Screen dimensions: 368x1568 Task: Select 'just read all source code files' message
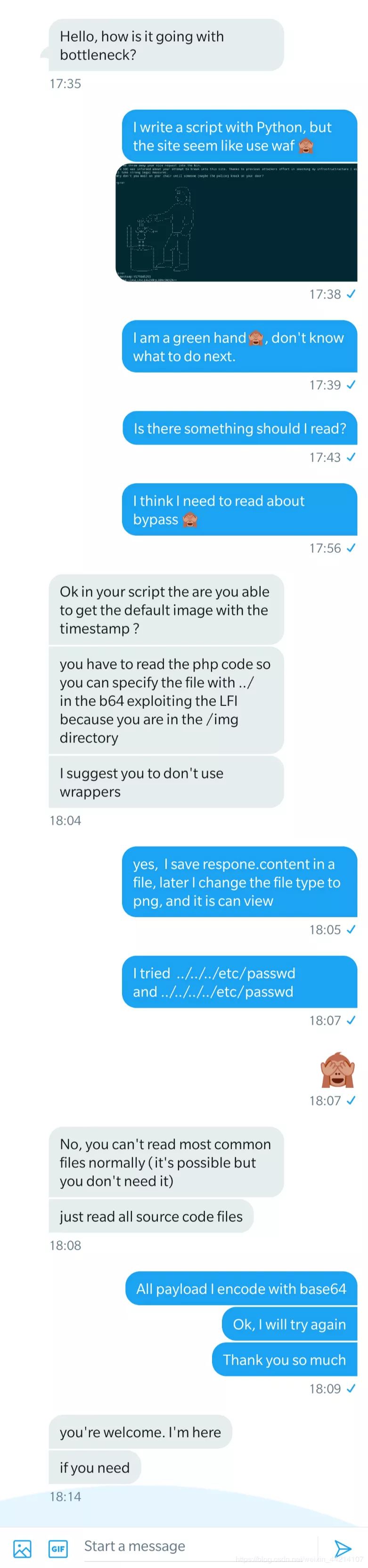tap(151, 1217)
